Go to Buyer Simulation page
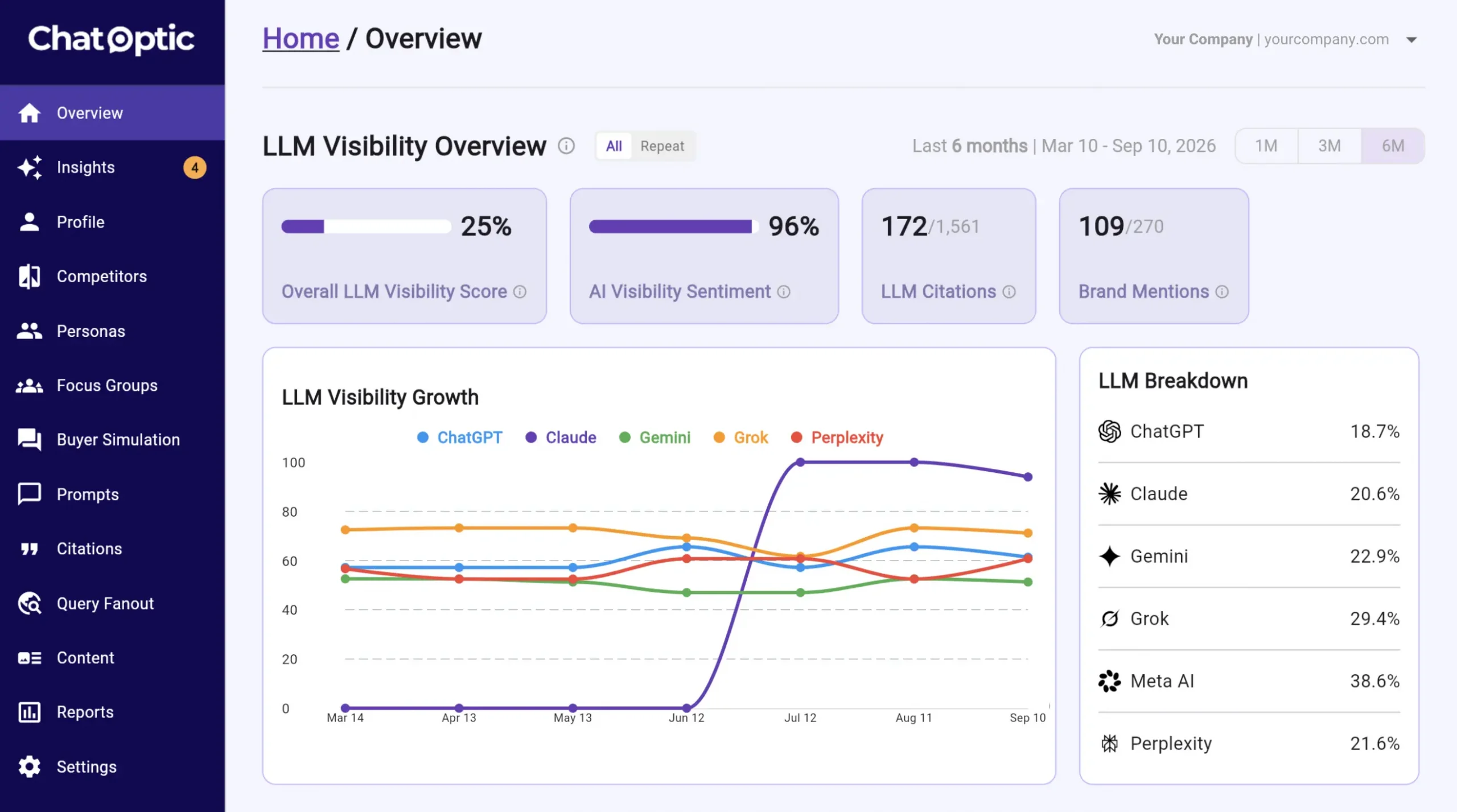 (x=112, y=439)
